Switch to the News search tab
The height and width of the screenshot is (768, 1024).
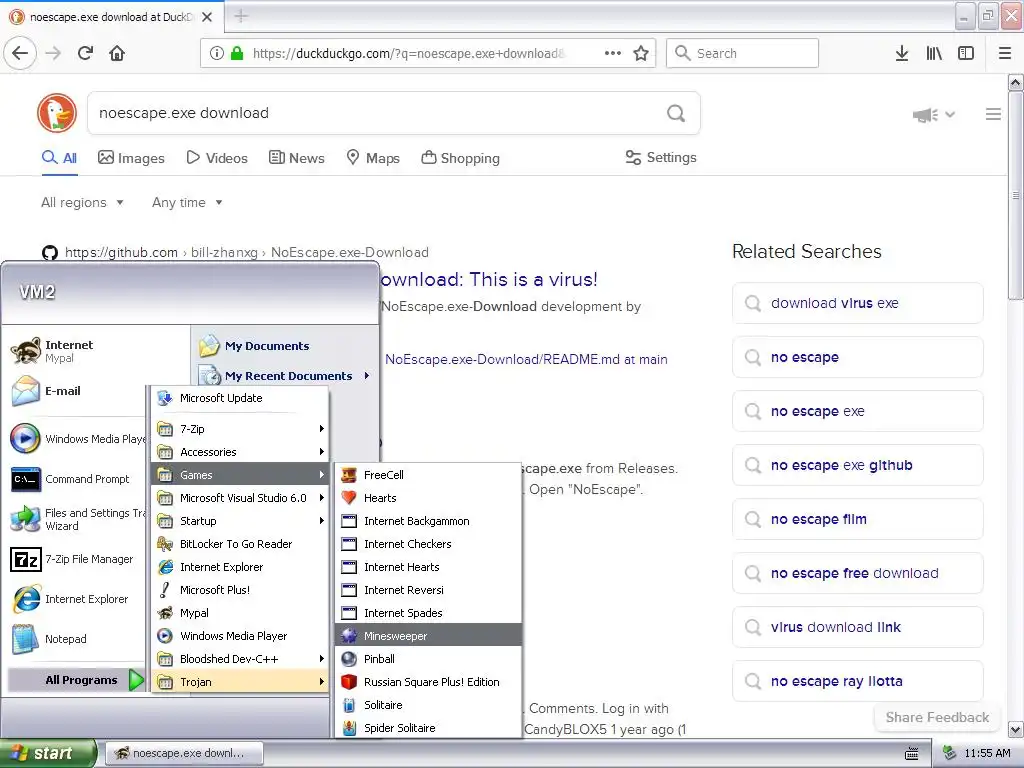coord(296,158)
